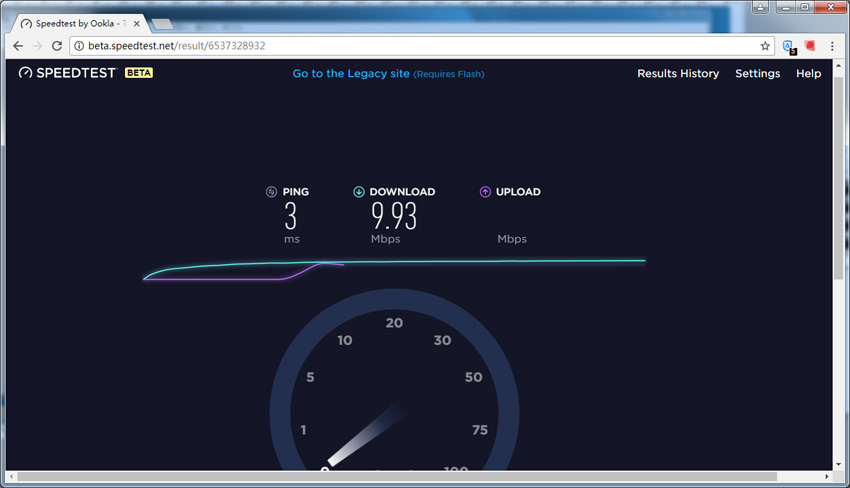
Task: Click the Speedtest logo
Action: (68, 73)
